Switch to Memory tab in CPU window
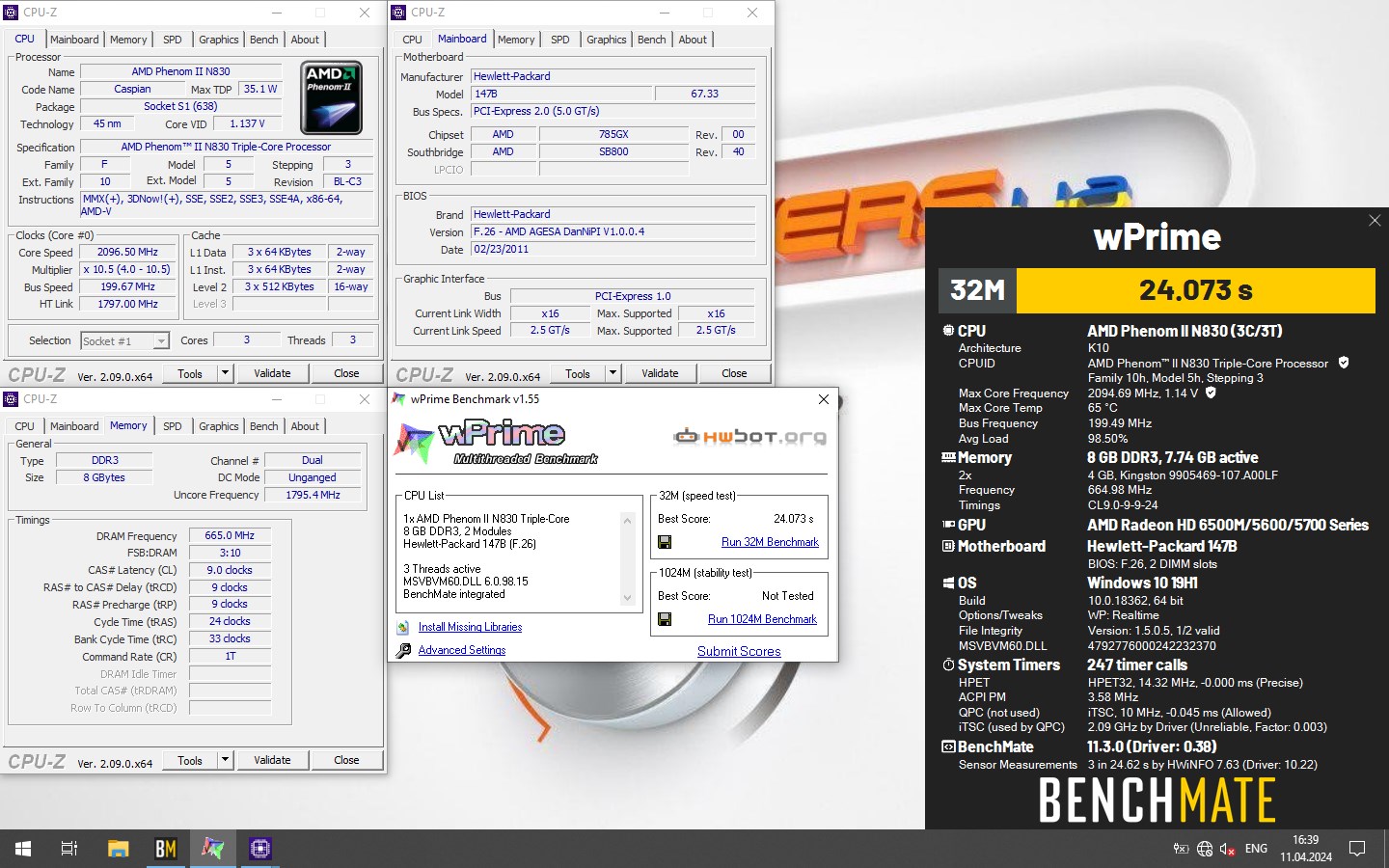 tap(128, 40)
